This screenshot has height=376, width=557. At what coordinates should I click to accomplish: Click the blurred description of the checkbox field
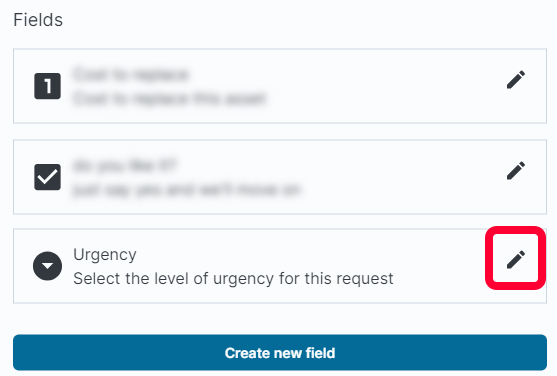point(186,190)
